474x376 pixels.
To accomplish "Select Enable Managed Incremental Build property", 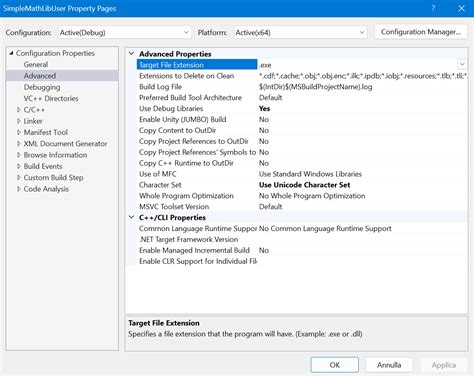I will pos(194,250).
